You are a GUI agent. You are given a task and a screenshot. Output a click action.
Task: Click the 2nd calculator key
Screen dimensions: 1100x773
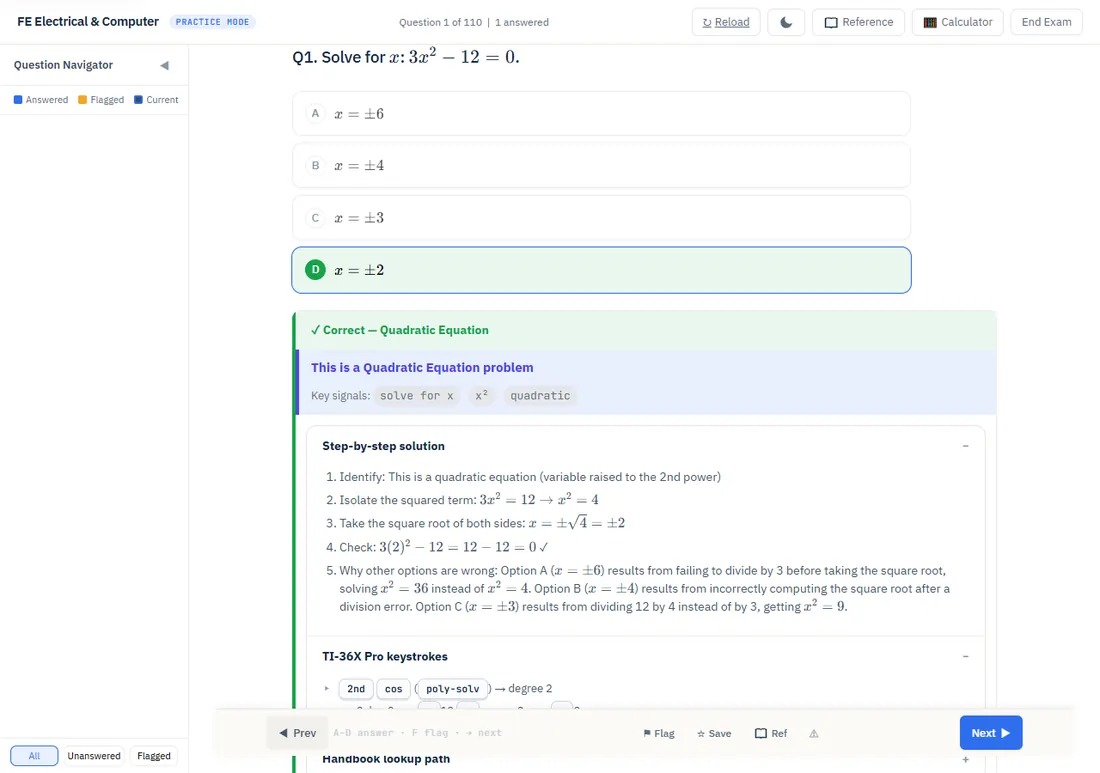click(356, 689)
